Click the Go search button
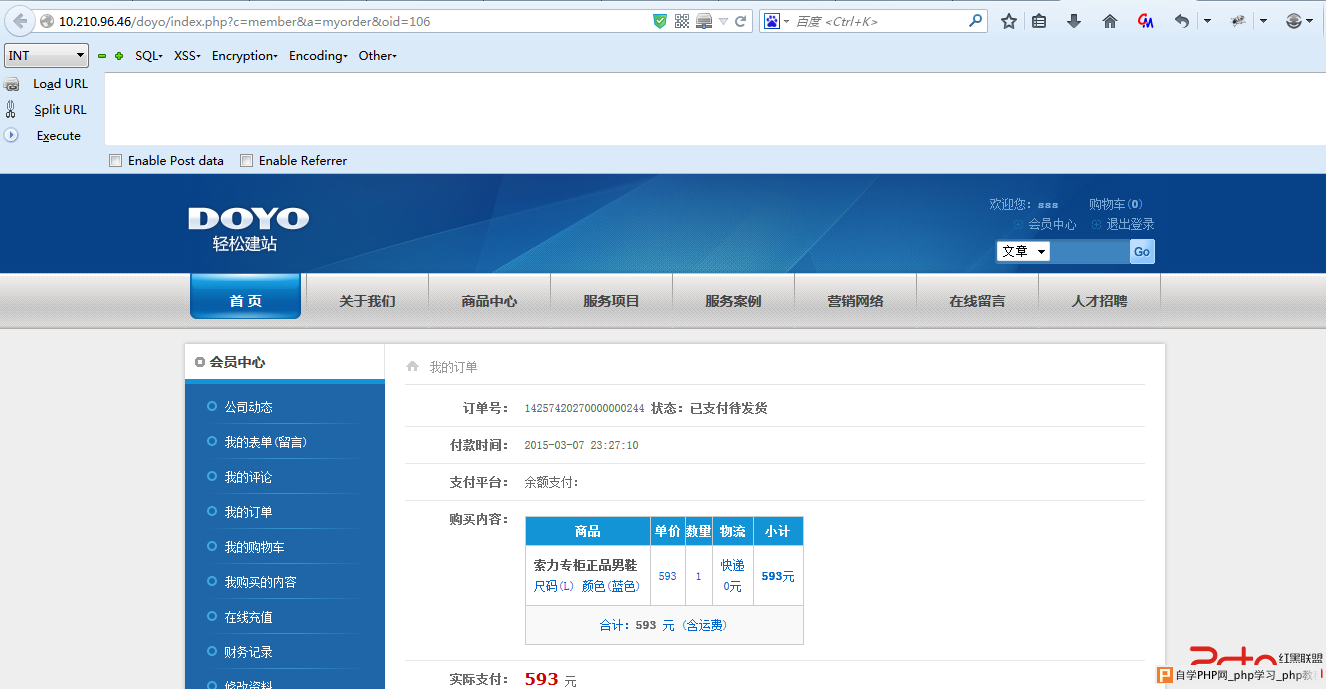1326x689 pixels. point(1142,251)
